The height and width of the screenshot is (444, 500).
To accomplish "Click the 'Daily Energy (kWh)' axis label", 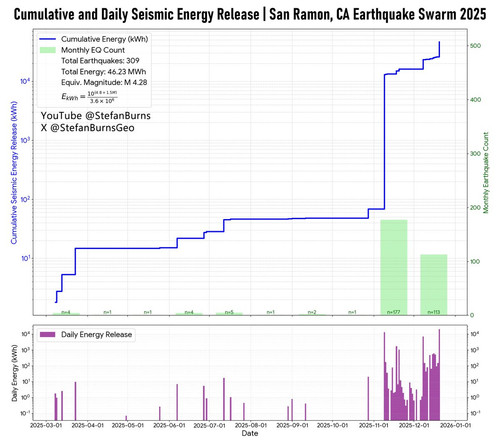I will tap(14, 373).
